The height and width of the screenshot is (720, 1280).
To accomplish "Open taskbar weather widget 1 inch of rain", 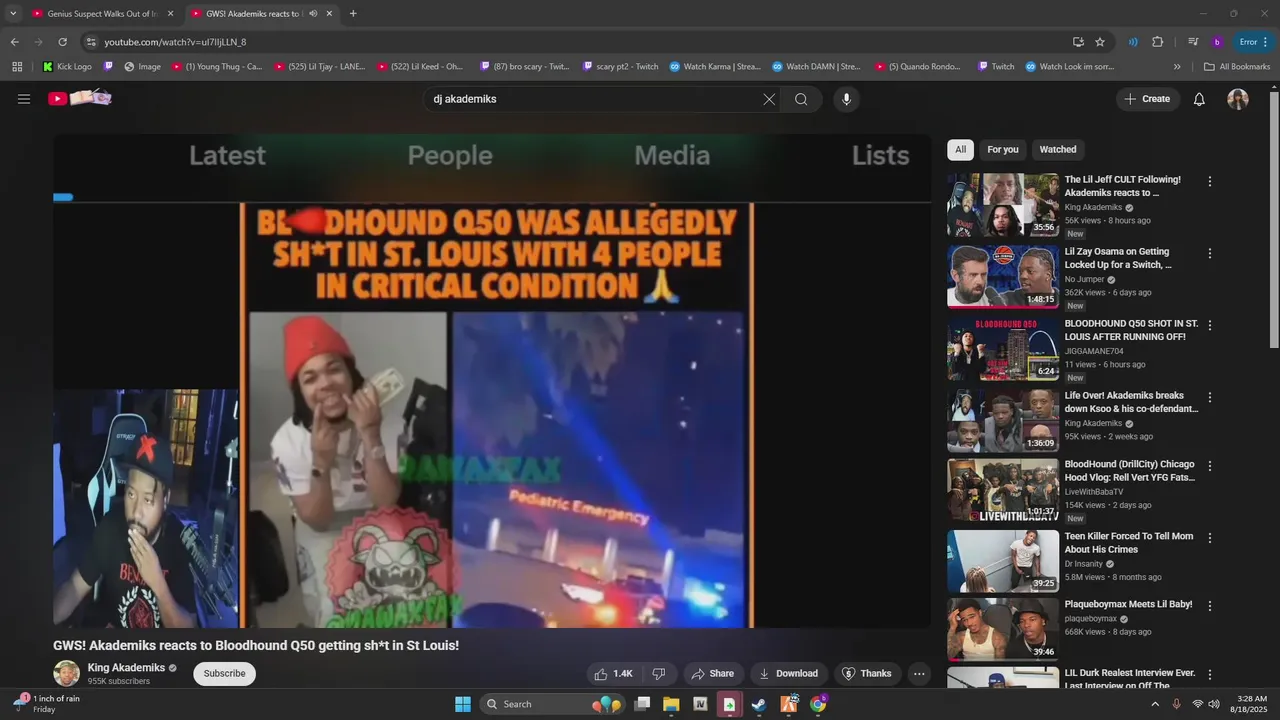I will pos(47,703).
